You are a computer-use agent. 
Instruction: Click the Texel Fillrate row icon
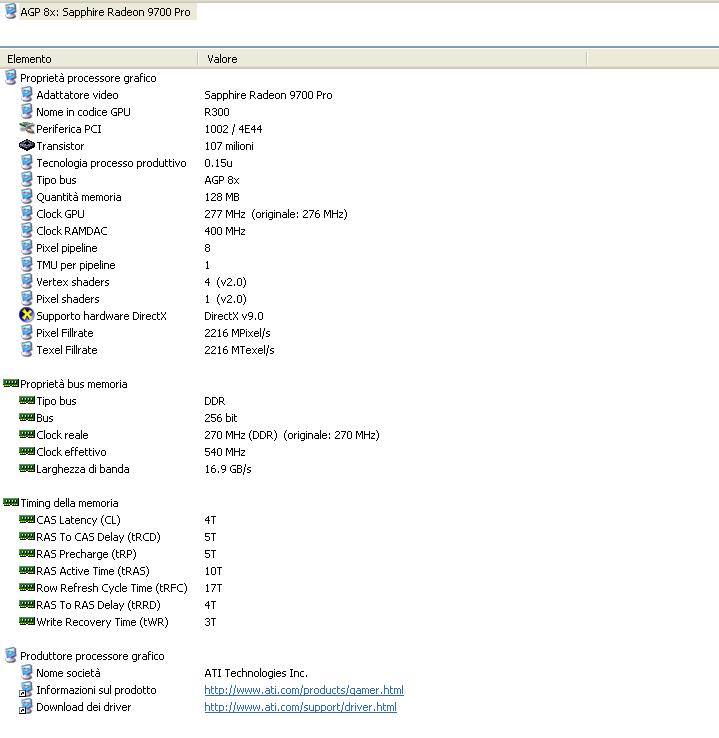pos(27,349)
